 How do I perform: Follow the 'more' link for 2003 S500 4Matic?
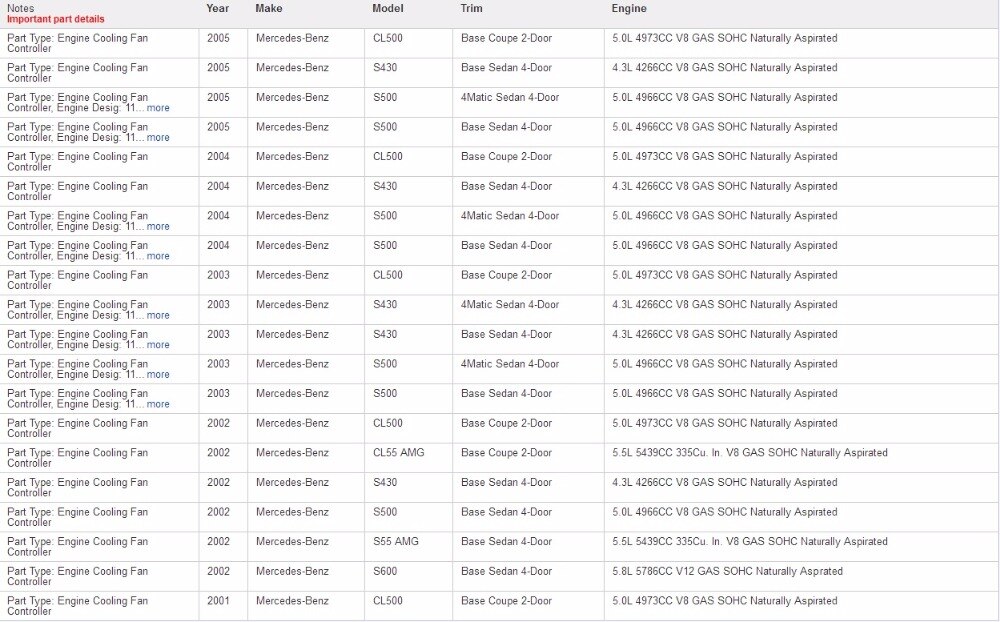click(x=158, y=374)
